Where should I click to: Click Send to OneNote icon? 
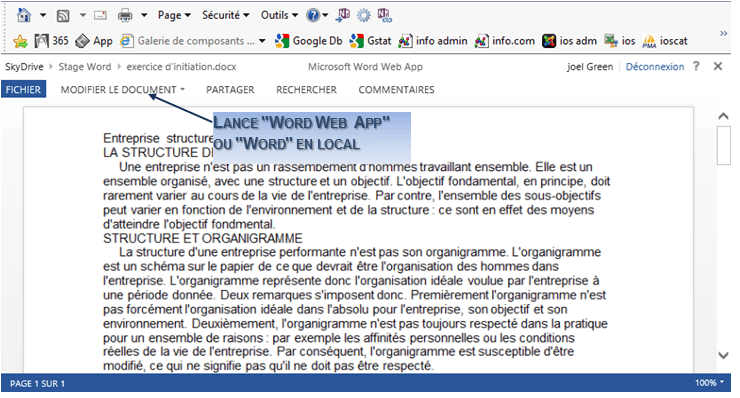tap(343, 16)
